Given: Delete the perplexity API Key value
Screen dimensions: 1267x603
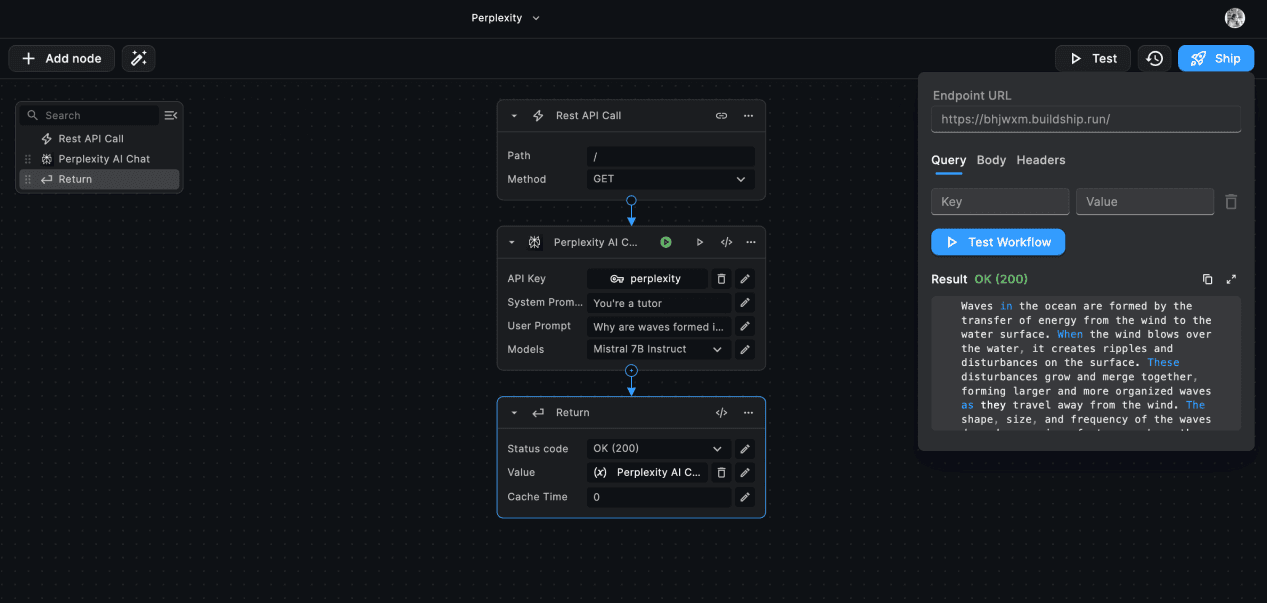Looking at the screenshot, I should pos(721,279).
